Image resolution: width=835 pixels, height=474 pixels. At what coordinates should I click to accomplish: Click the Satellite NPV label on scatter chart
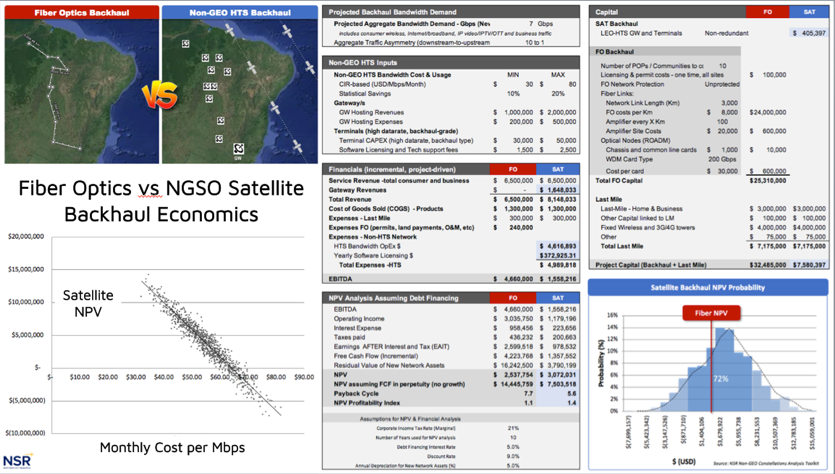(88, 303)
